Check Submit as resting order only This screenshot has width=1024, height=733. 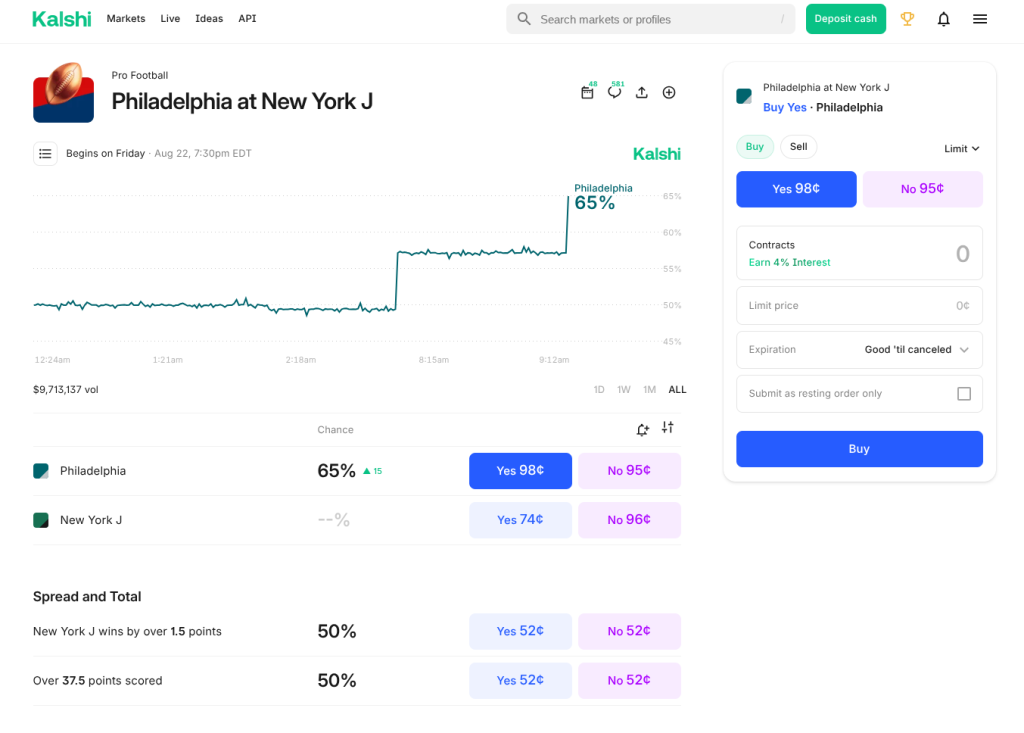tap(964, 393)
